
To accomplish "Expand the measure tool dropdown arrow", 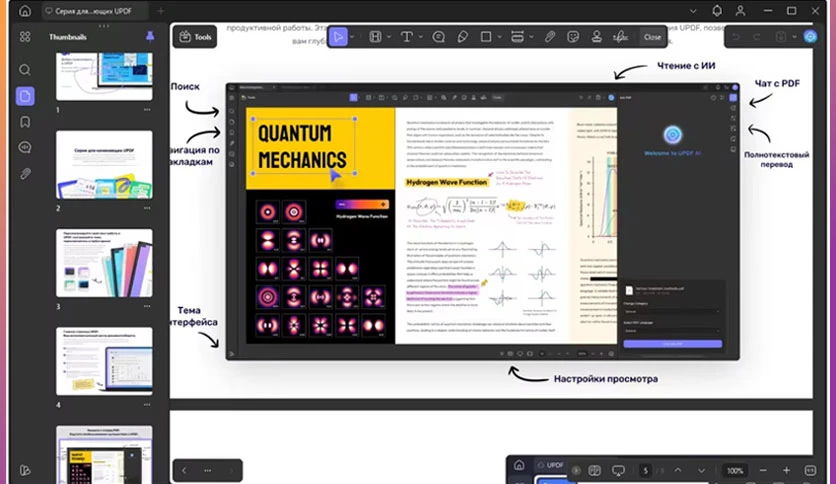I will pos(532,37).
